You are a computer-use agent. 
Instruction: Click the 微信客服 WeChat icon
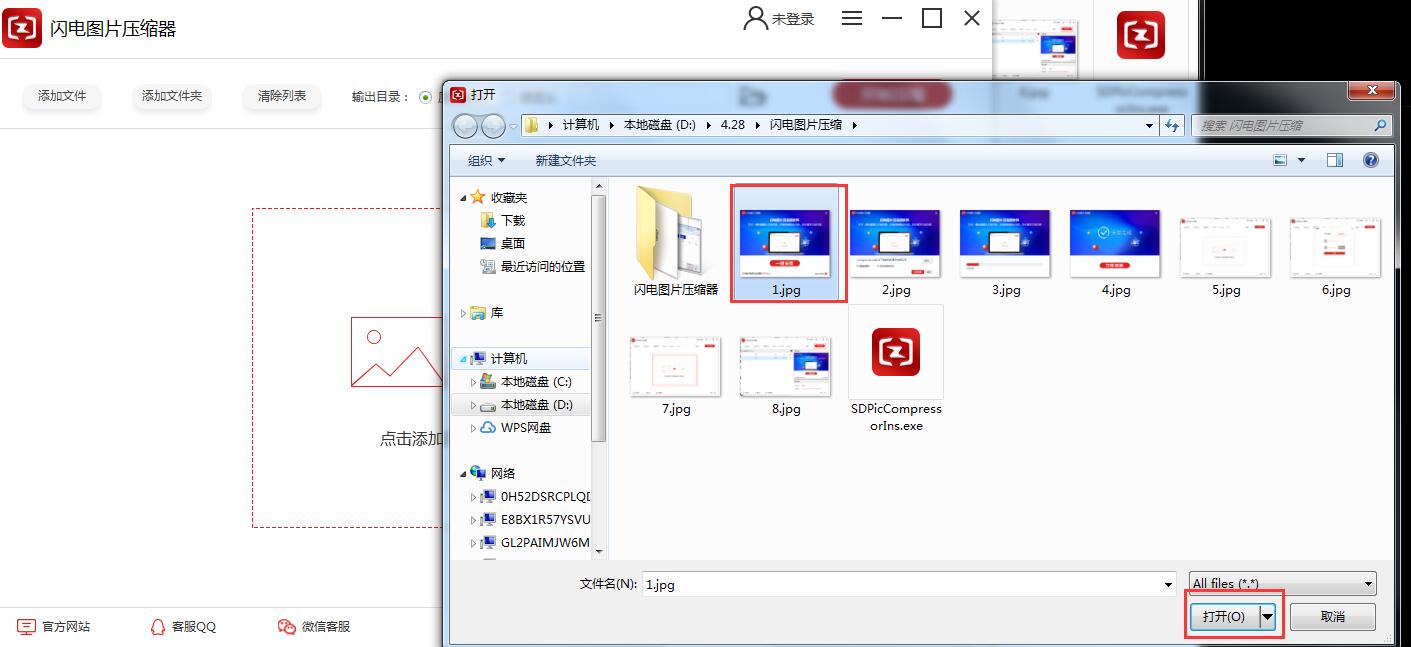286,627
